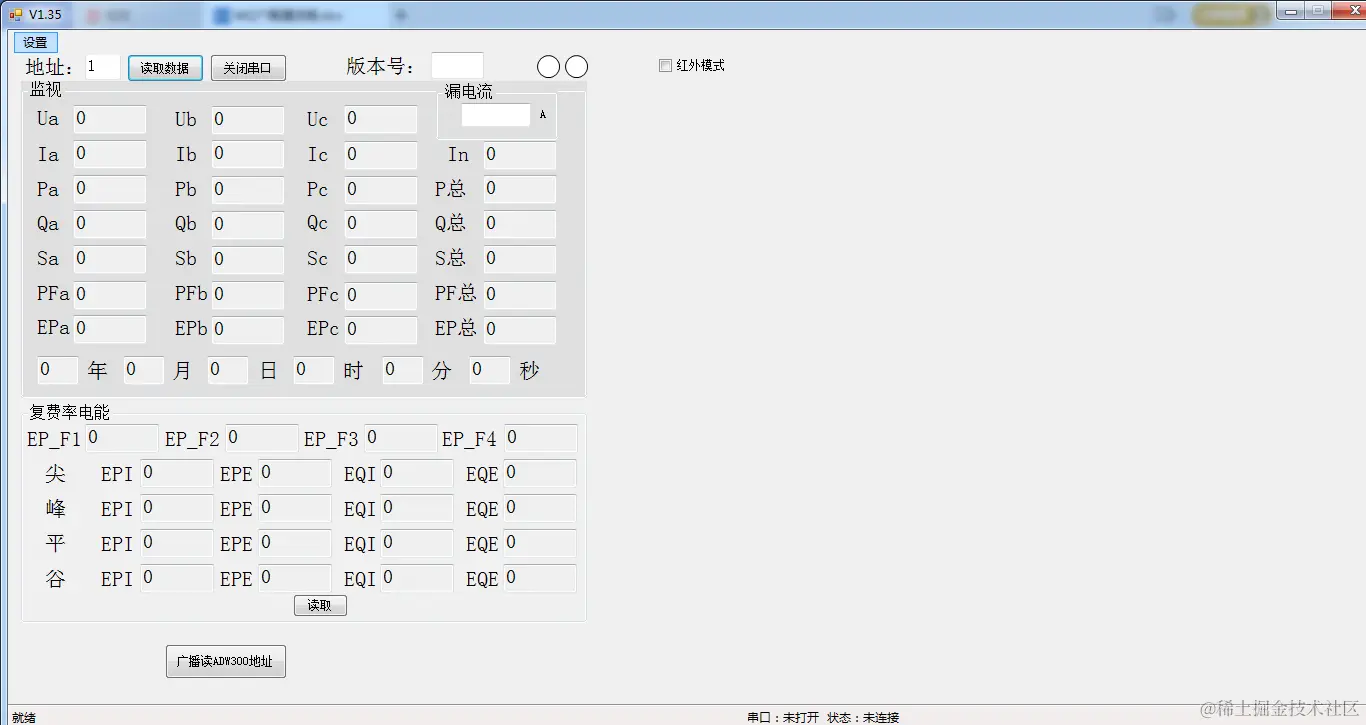
Task: Click the Qc value field
Action: pos(381,224)
